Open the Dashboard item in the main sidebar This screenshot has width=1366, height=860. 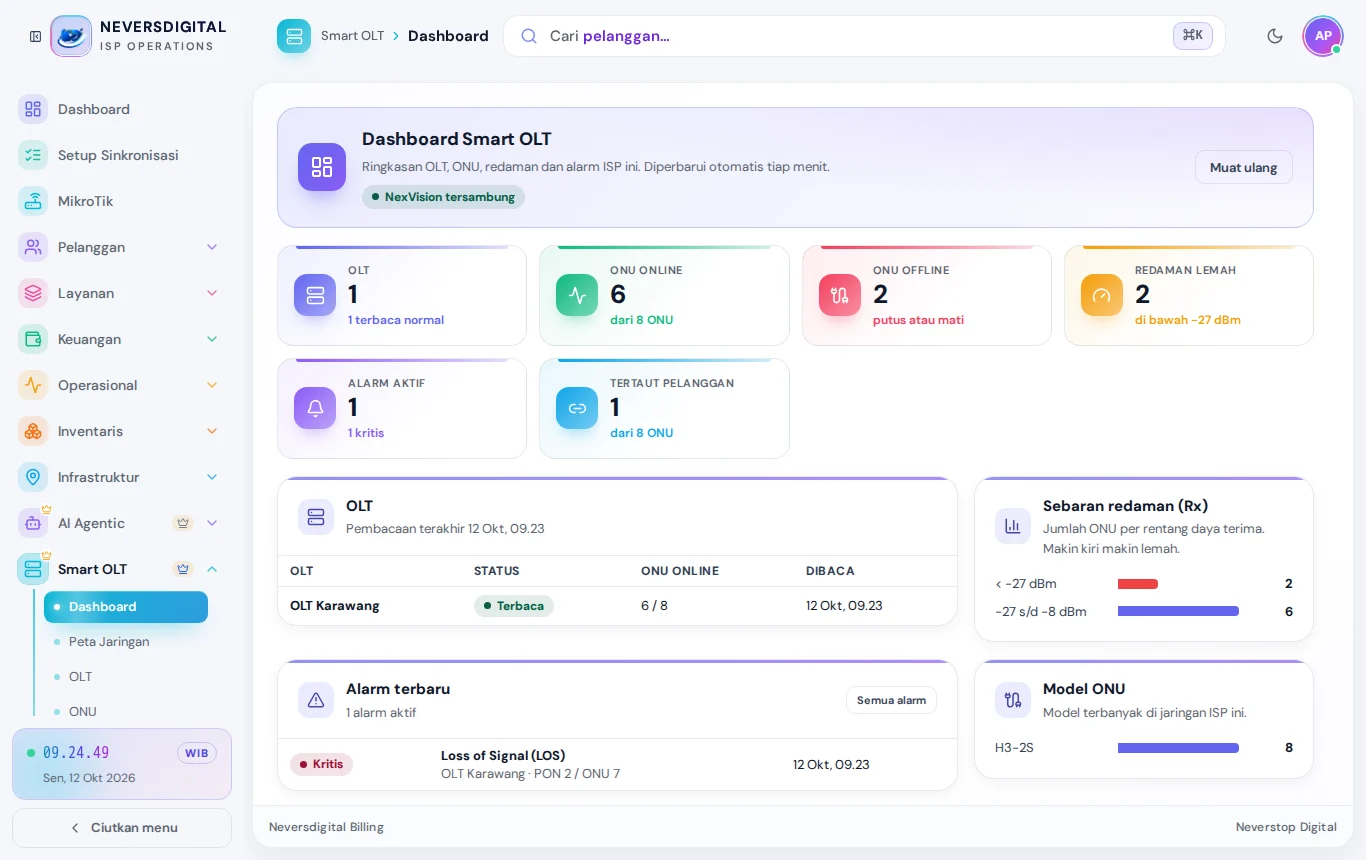pos(122,109)
